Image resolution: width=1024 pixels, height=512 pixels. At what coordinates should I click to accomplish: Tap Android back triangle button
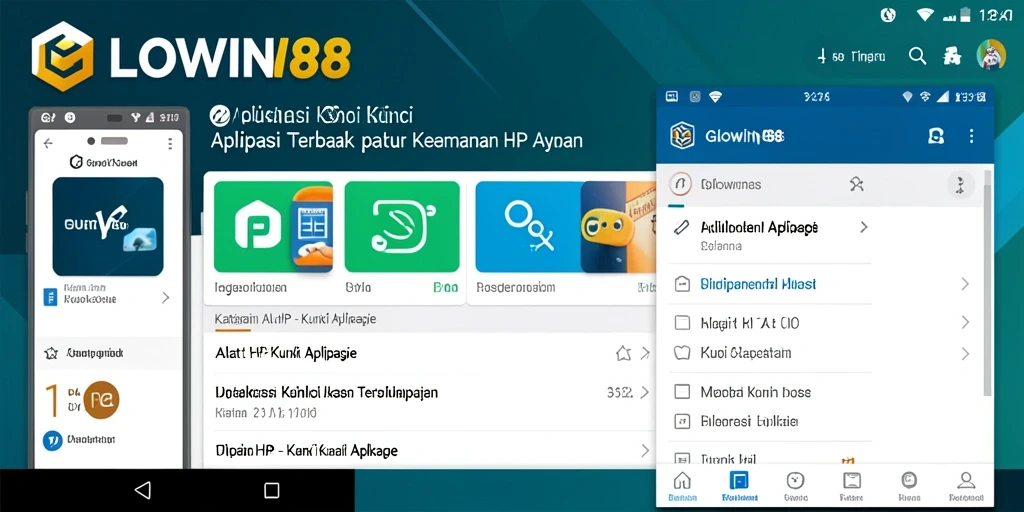tap(142, 490)
